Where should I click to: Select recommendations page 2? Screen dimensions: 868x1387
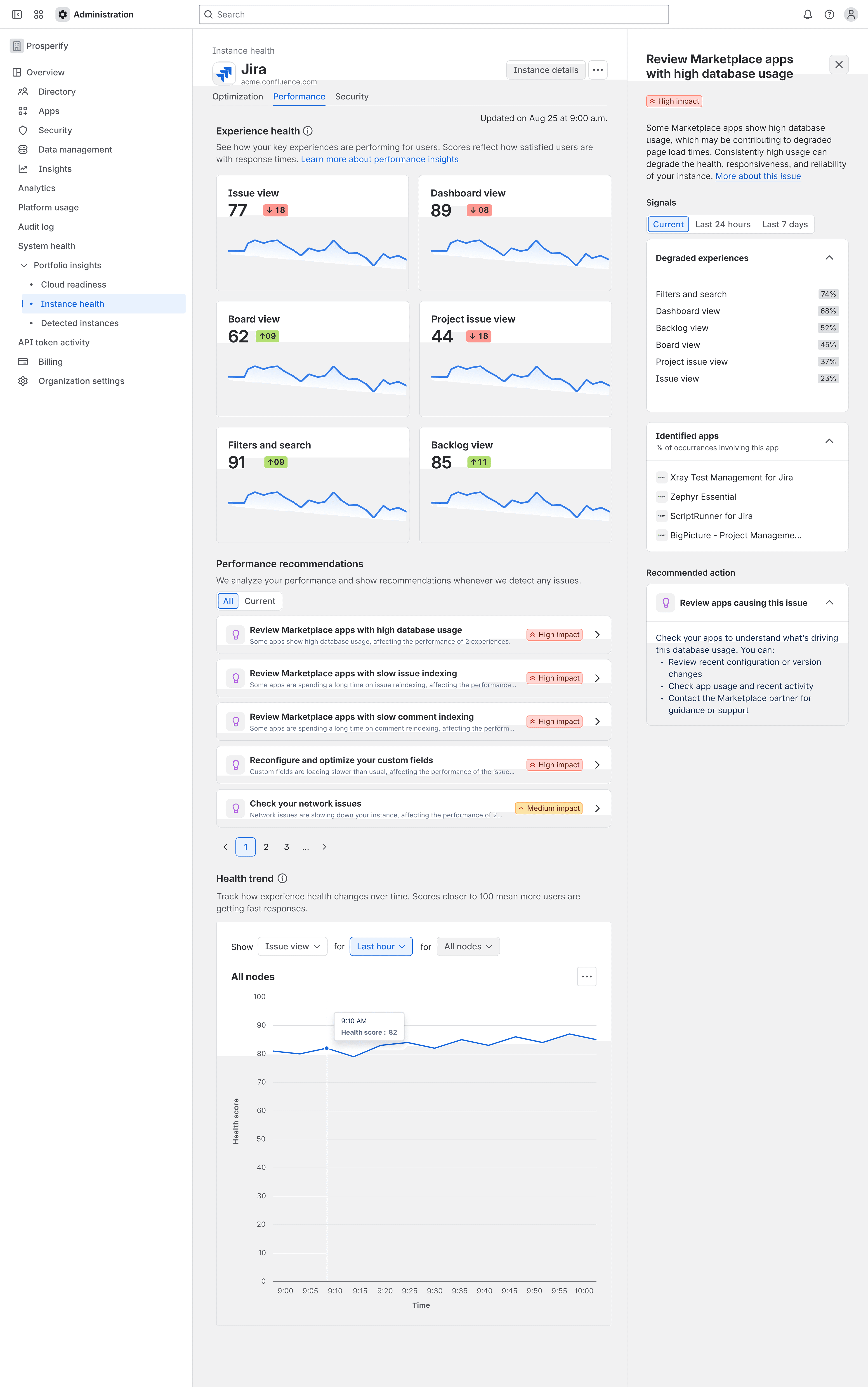pos(266,847)
